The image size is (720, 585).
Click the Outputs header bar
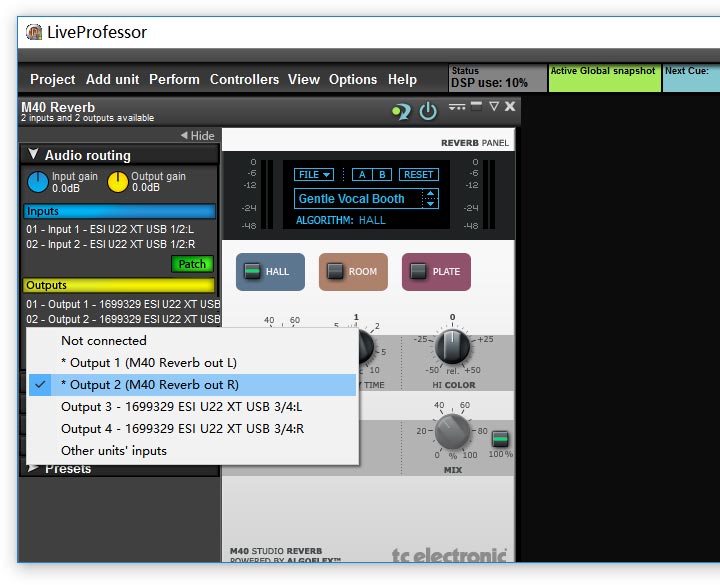click(x=119, y=285)
